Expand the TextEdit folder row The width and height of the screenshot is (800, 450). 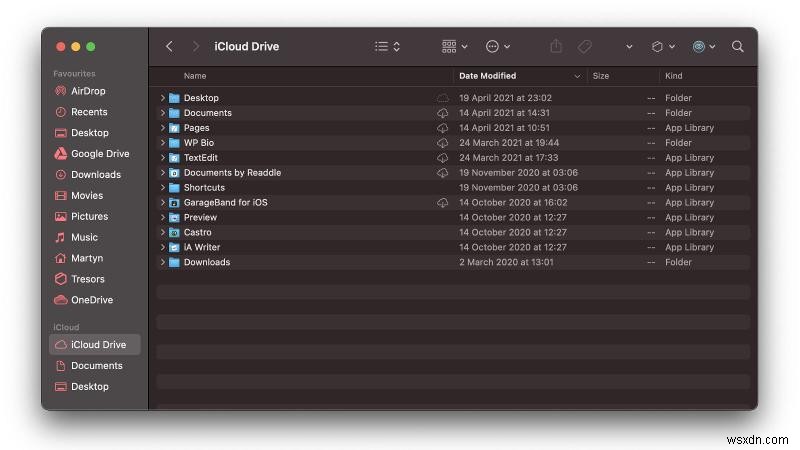tap(163, 158)
